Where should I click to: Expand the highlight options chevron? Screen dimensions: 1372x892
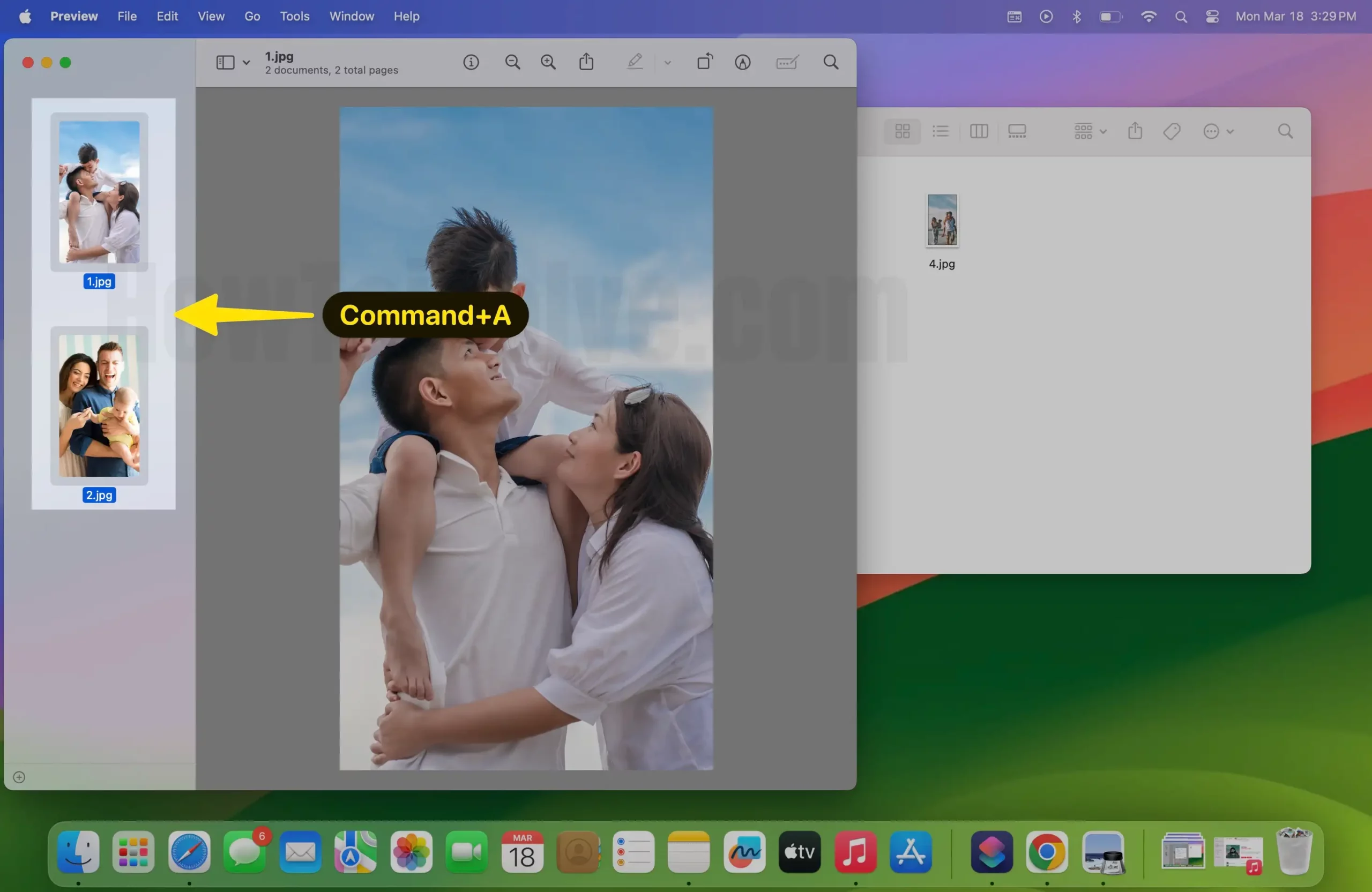click(x=668, y=62)
